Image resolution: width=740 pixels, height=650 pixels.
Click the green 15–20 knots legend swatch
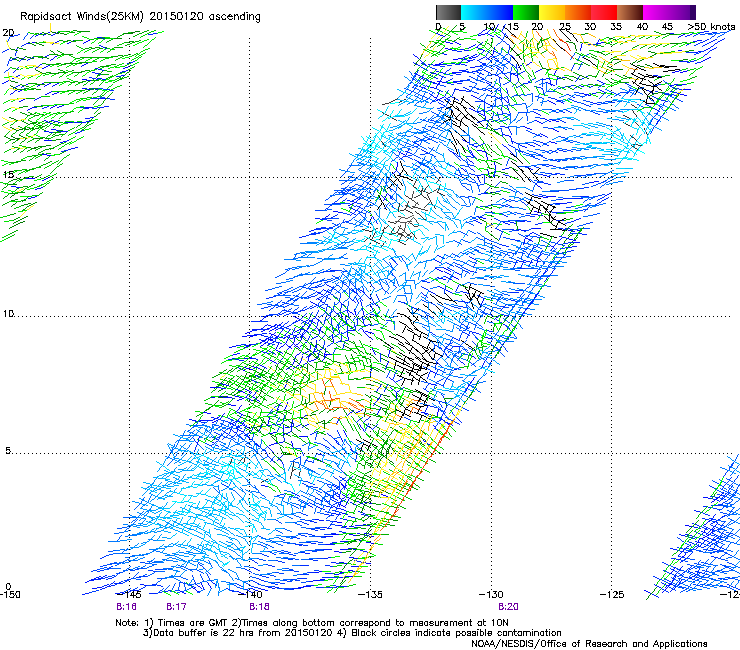(525, 12)
